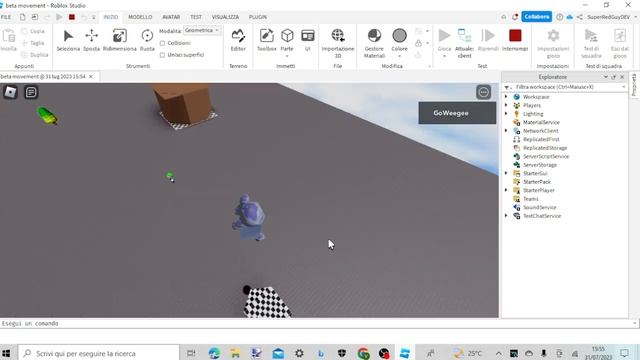Open the Modalità Geometrica dropdown
The width and height of the screenshot is (640, 360).
click(x=202, y=31)
